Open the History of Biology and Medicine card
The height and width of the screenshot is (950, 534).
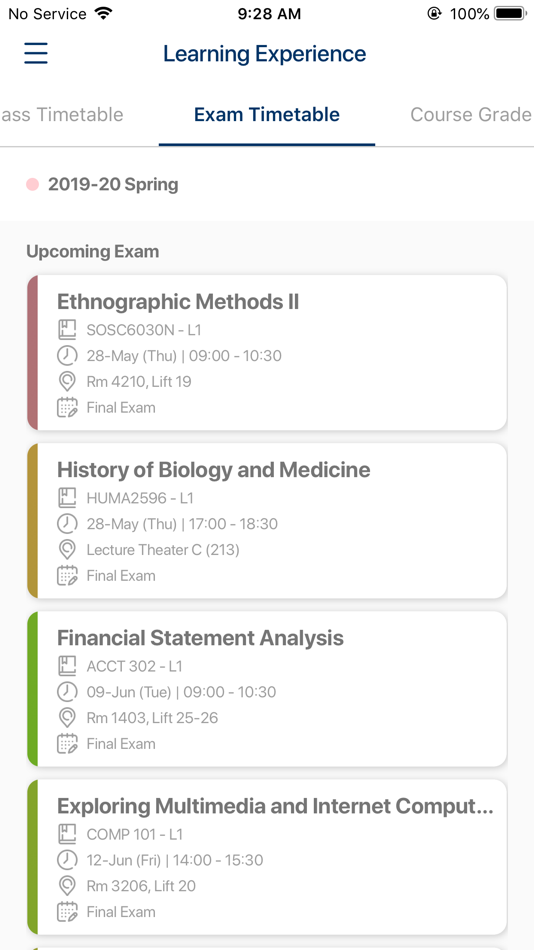click(267, 521)
